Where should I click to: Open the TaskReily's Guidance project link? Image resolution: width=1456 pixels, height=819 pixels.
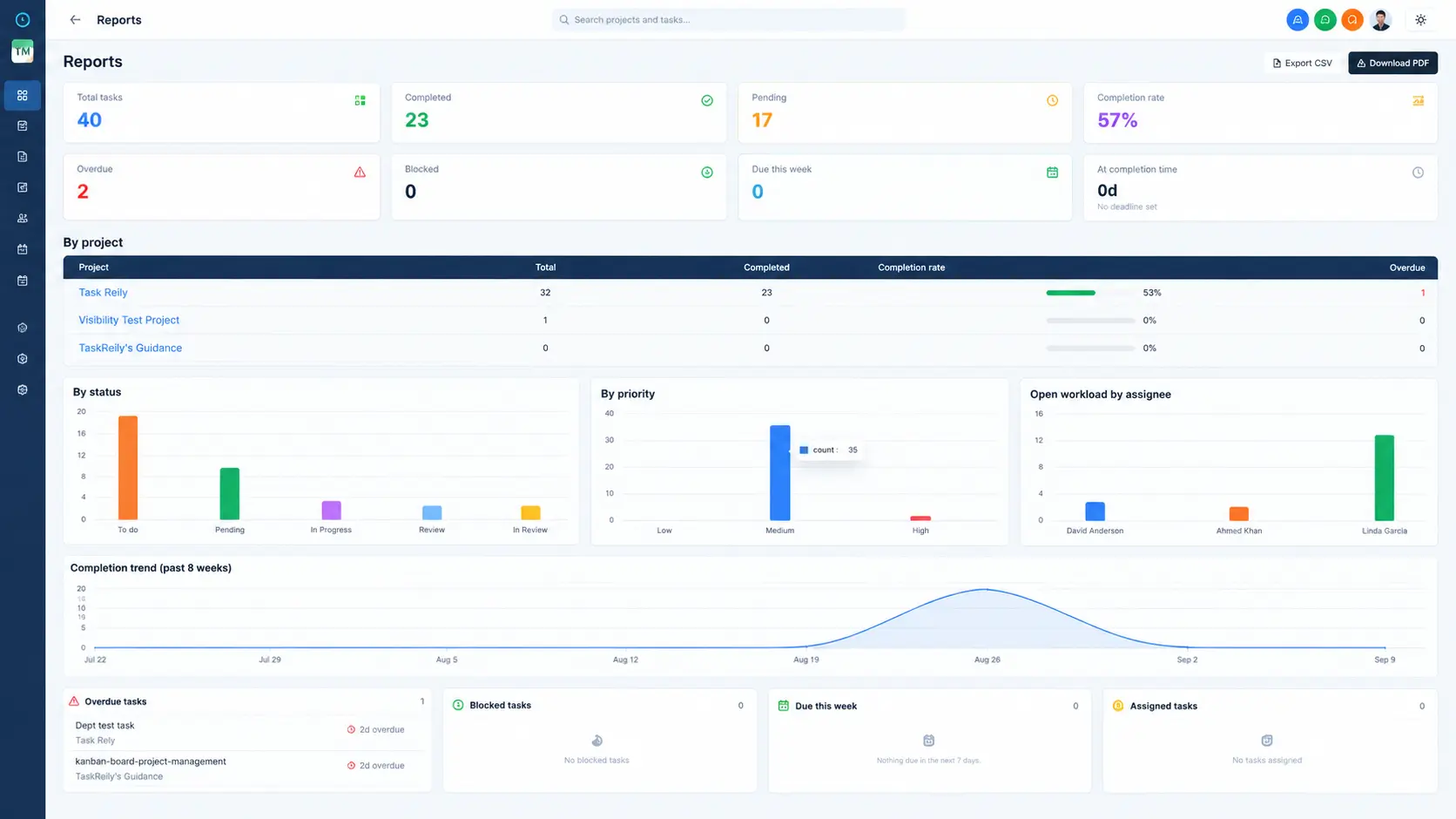[x=131, y=348]
